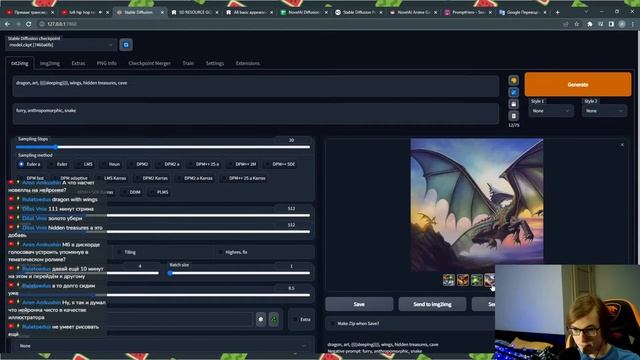The width and height of the screenshot is (640, 360).
Task: Open the Checkpoint Merger tab
Action: (x=149, y=63)
